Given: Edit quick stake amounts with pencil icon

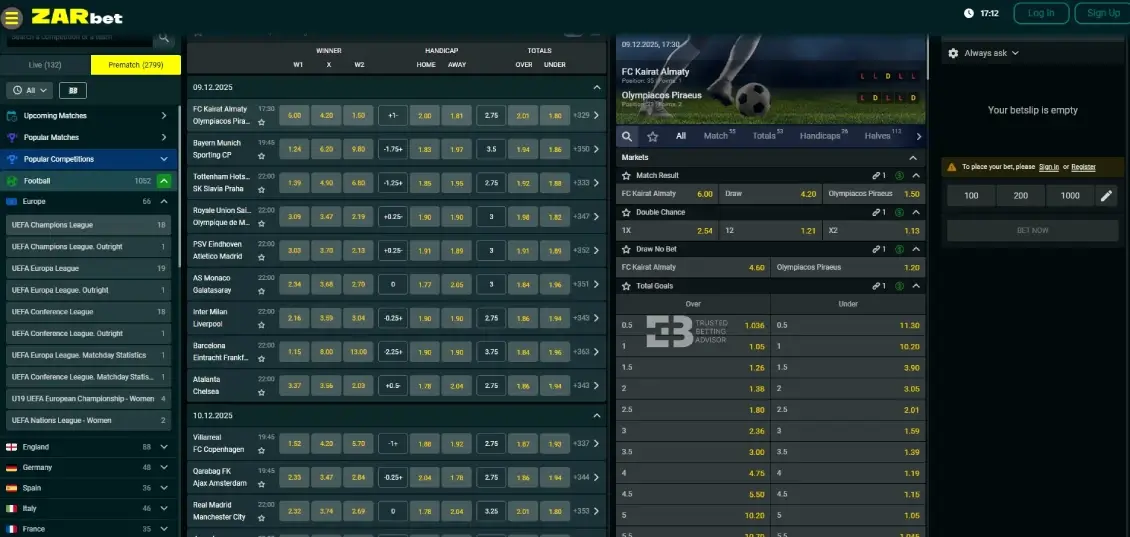Looking at the screenshot, I should [x=1106, y=196].
